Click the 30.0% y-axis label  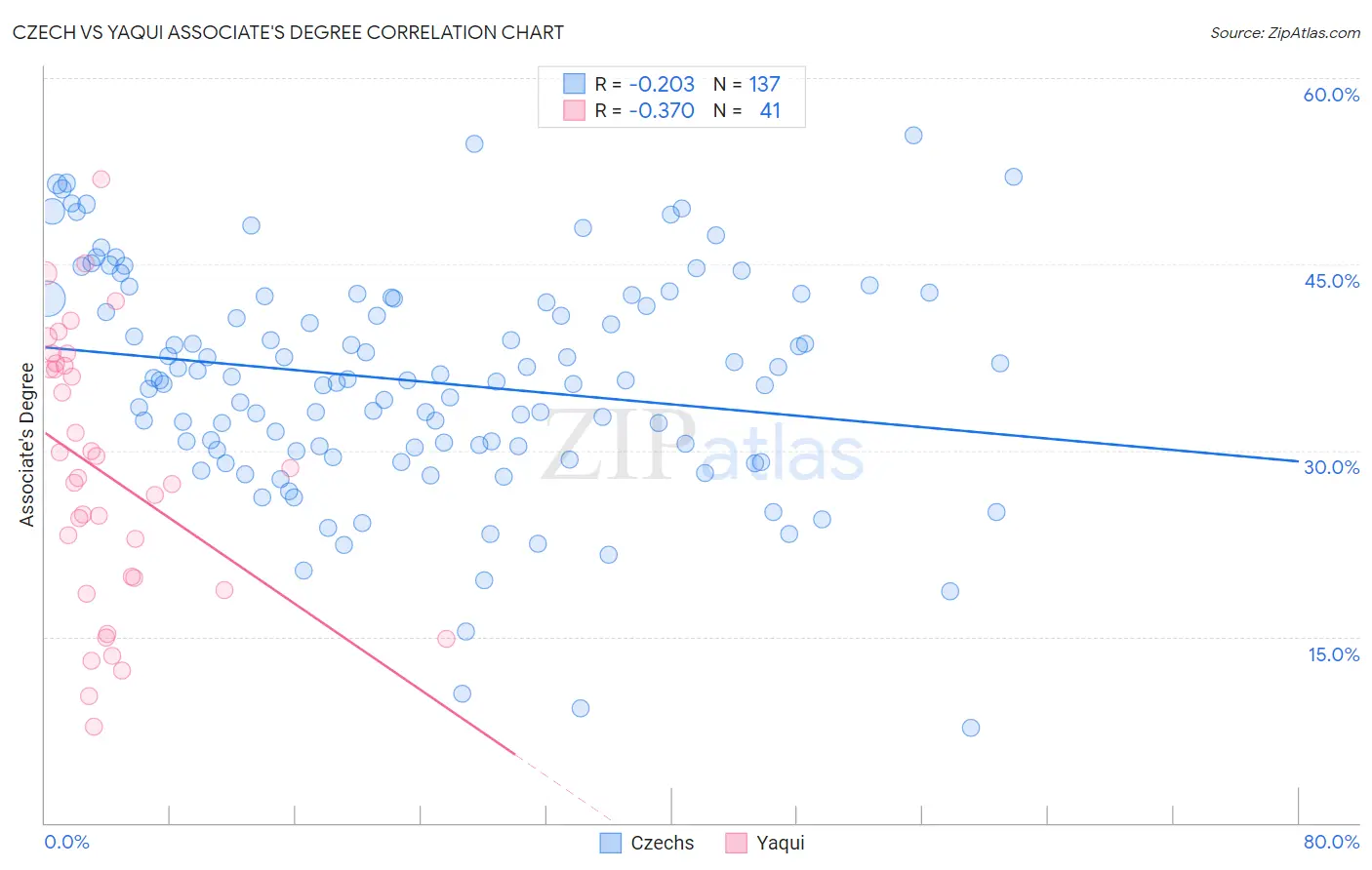coord(1331,467)
